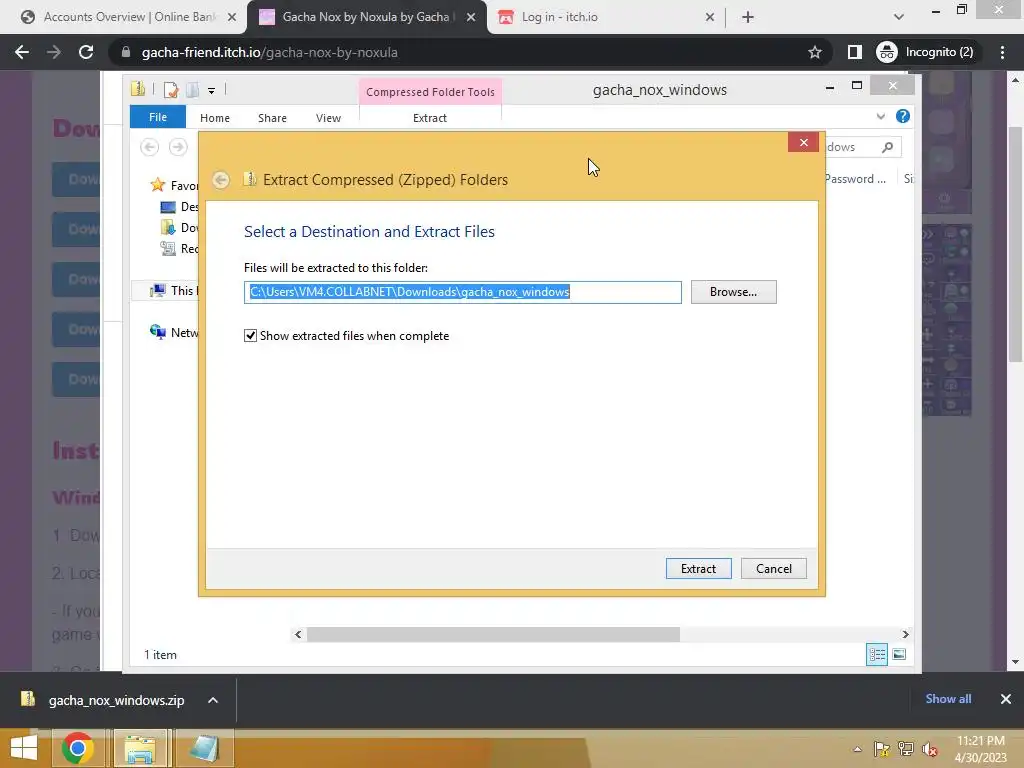1024x768 pixels.
Task: Open Incognito profile button
Action: pyautogui.click(x=925, y=52)
